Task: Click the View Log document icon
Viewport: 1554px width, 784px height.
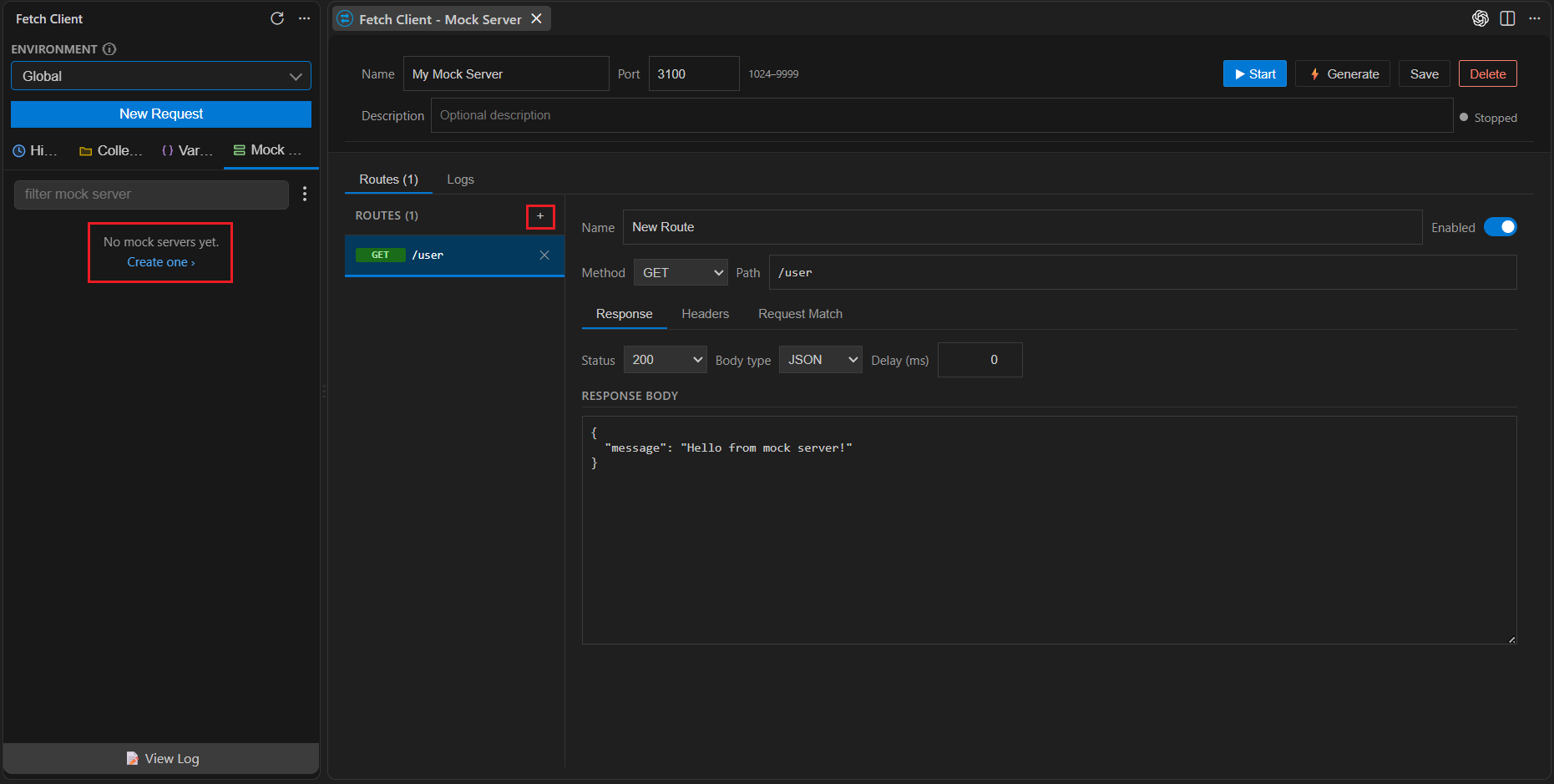Action: coord(132,758)
